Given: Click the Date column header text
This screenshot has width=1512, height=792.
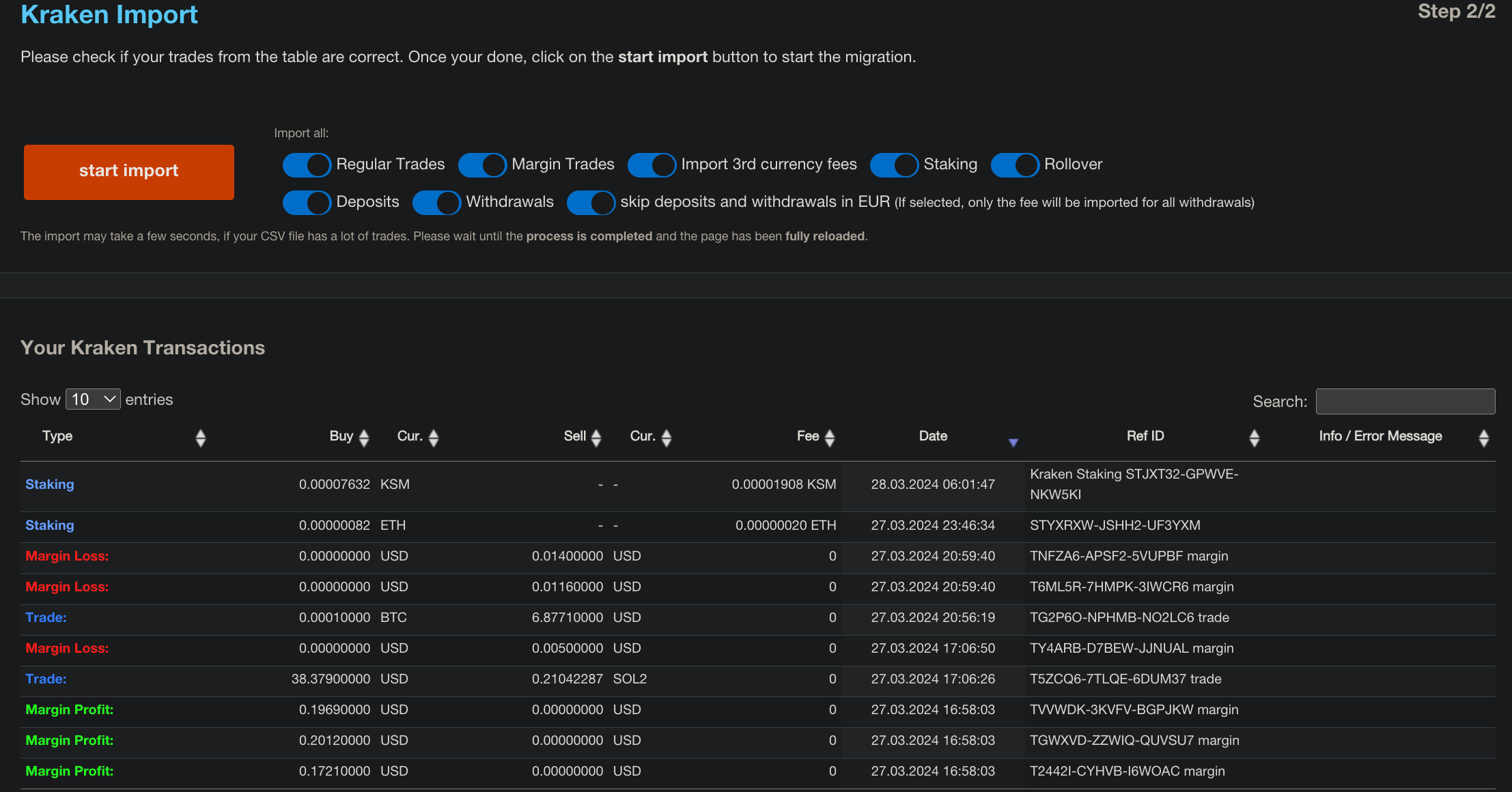Looking at the screenshot, I should tap(933, 436).
